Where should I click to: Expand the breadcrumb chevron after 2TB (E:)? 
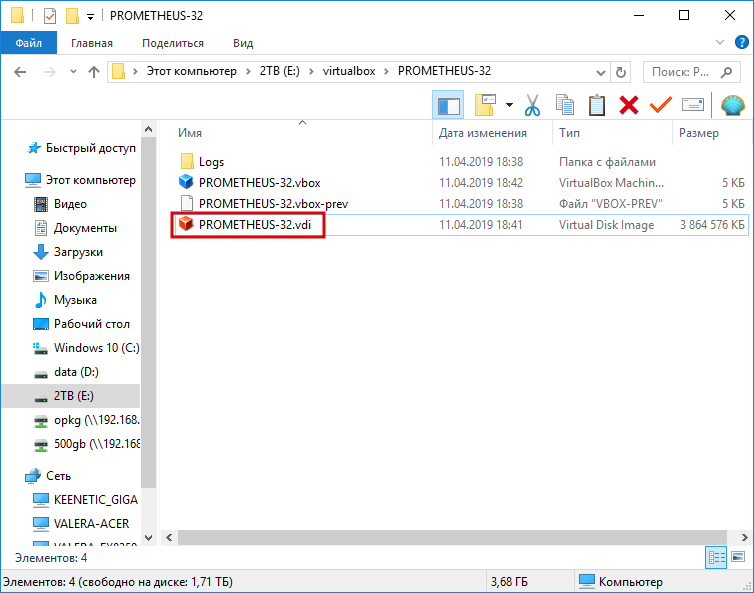click(x=311, y=71)
